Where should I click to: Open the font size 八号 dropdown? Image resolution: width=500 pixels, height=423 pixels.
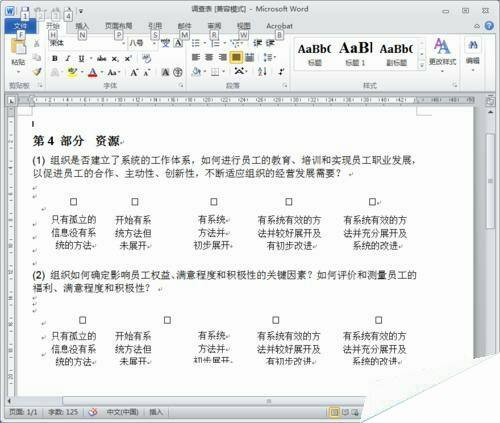tap(154, 43)
